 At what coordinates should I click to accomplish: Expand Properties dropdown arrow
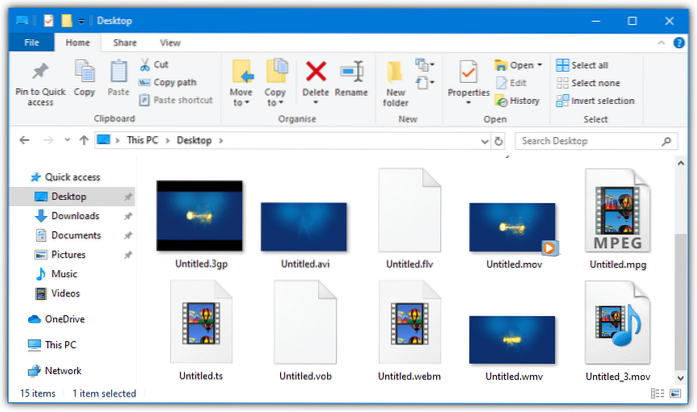pyautogui.click(x=468, y=103)
